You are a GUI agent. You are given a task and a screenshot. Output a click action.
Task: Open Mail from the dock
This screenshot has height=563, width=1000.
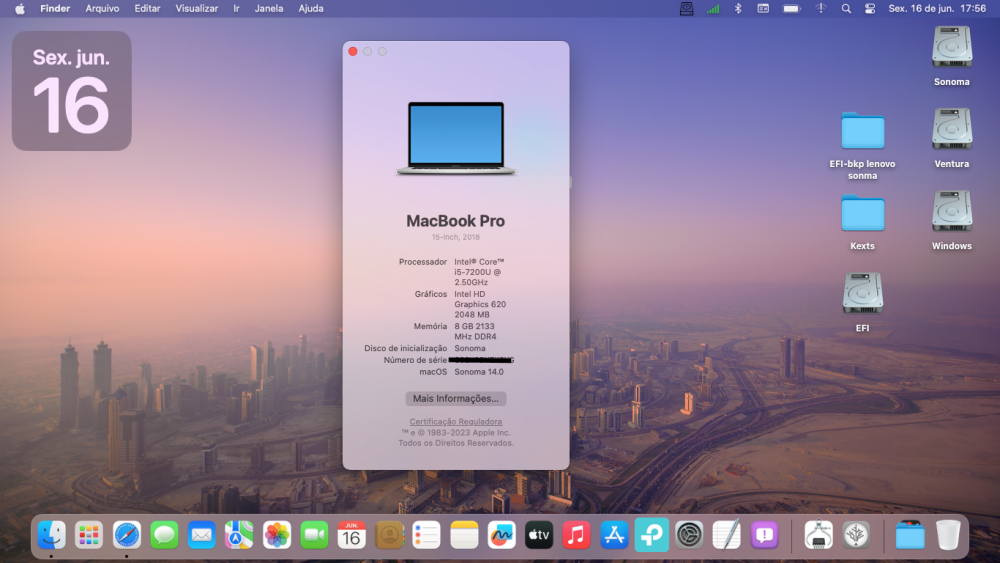(x=202, y=535)
